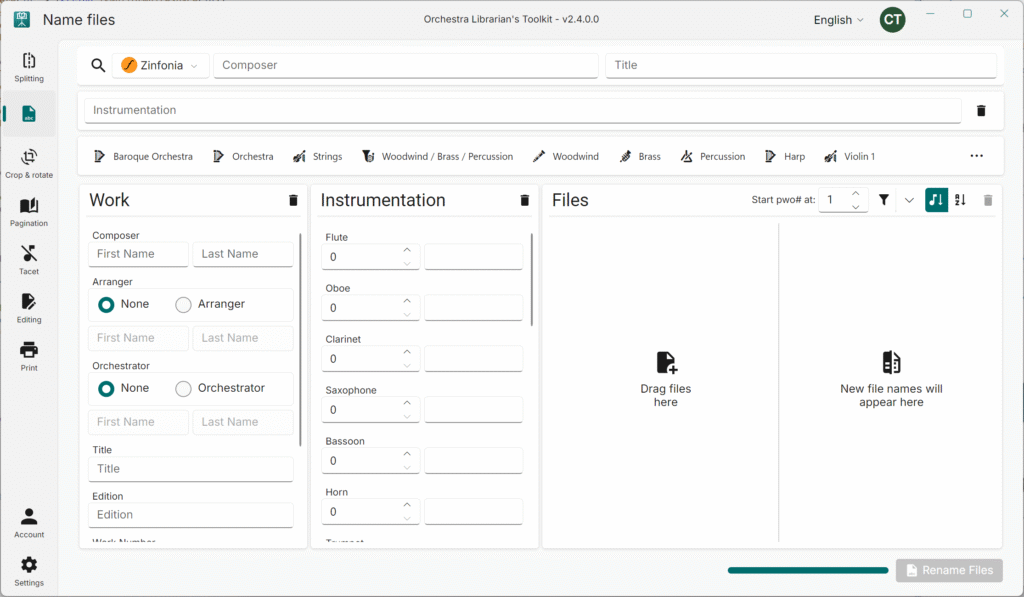This screenshot has width=1024, height=597.
Task: Click the trash icon in Work panel
Action: [293, 200]
